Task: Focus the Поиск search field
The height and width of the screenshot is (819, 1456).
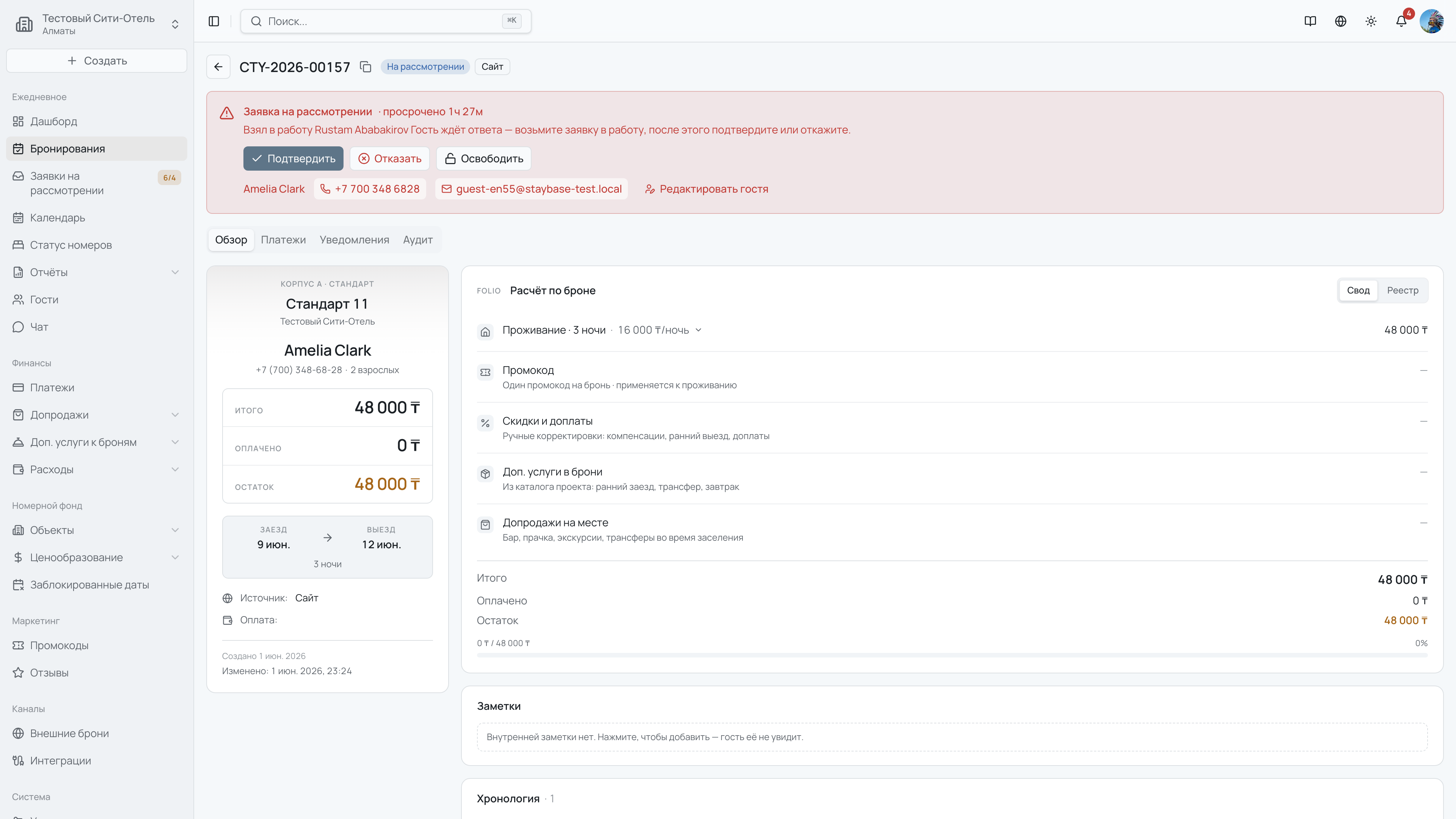Action: 386,22
